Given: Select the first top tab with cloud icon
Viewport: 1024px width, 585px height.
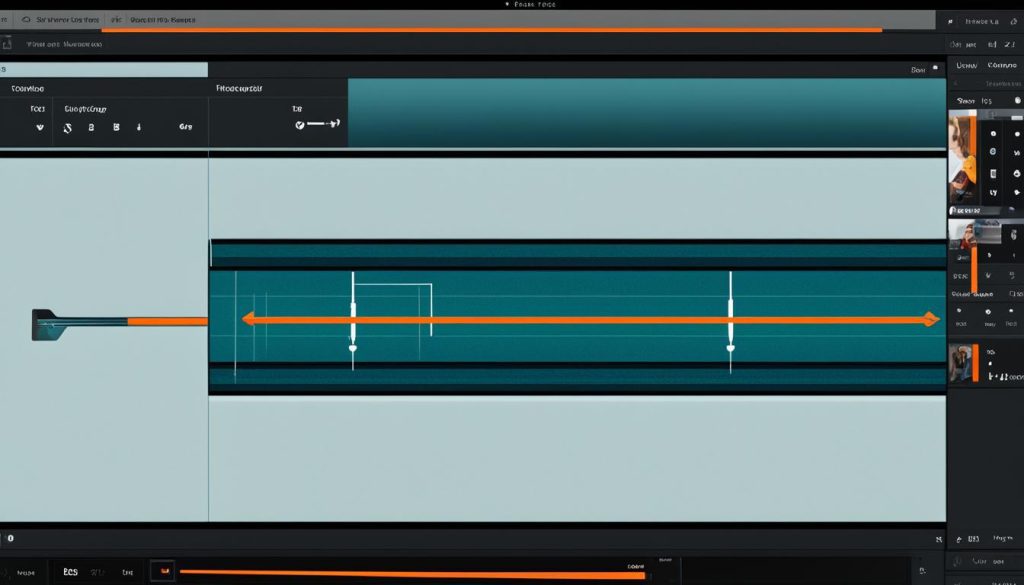Looking at the screenshot, I should coord(59,20).
